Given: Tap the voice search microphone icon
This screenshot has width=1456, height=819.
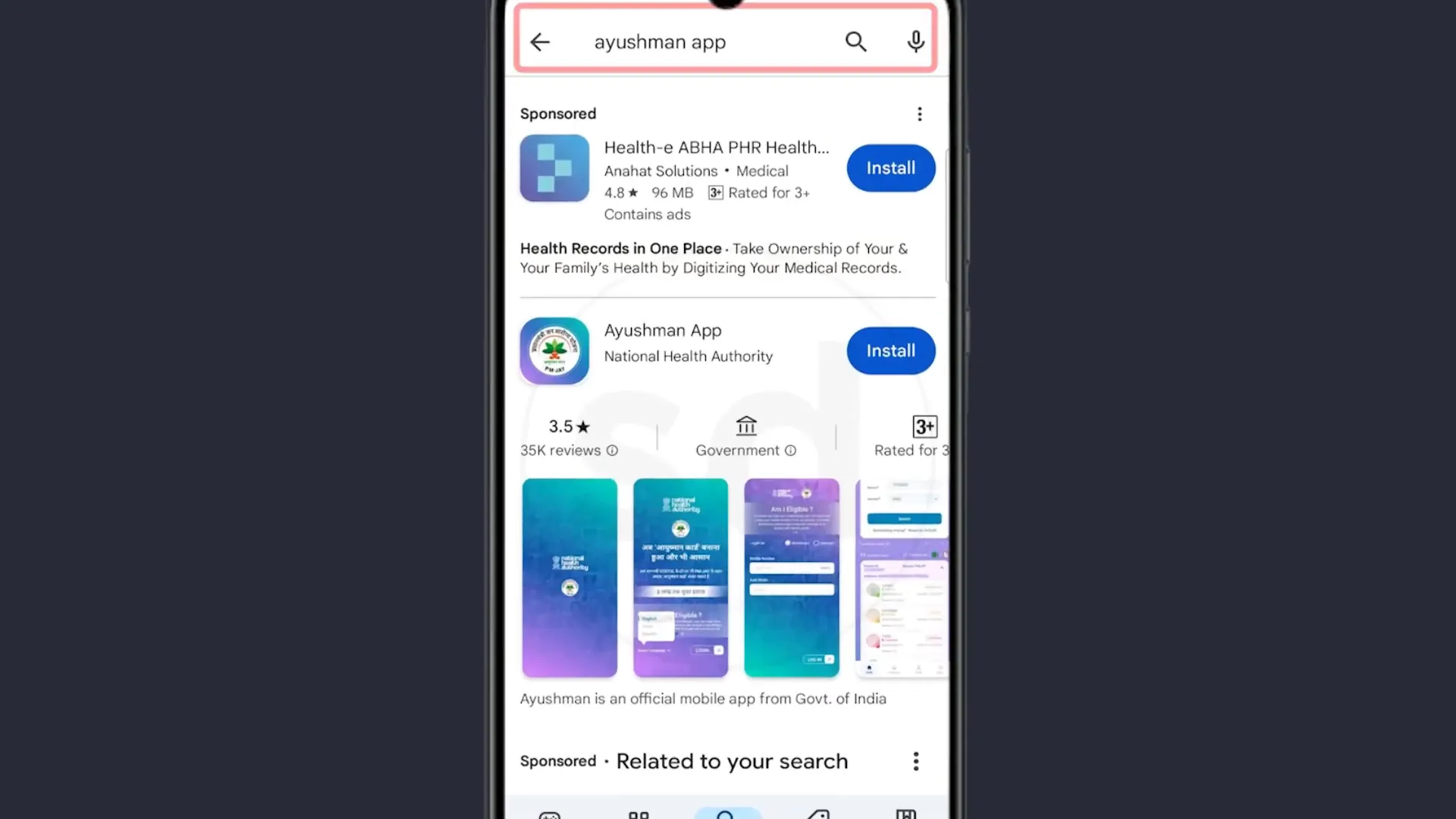Looking at the screenshot, I should pyautogui.click(x=915, y=41).
